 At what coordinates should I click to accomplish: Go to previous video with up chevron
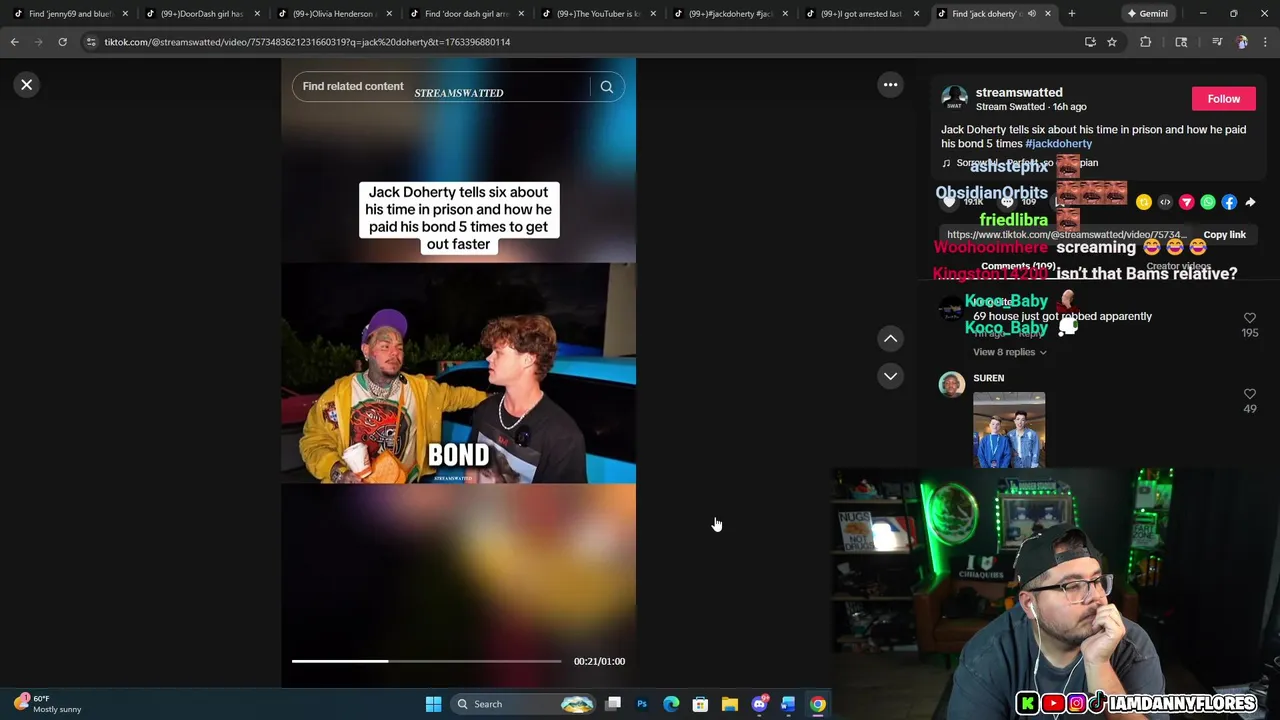click(x=890, y=339)
